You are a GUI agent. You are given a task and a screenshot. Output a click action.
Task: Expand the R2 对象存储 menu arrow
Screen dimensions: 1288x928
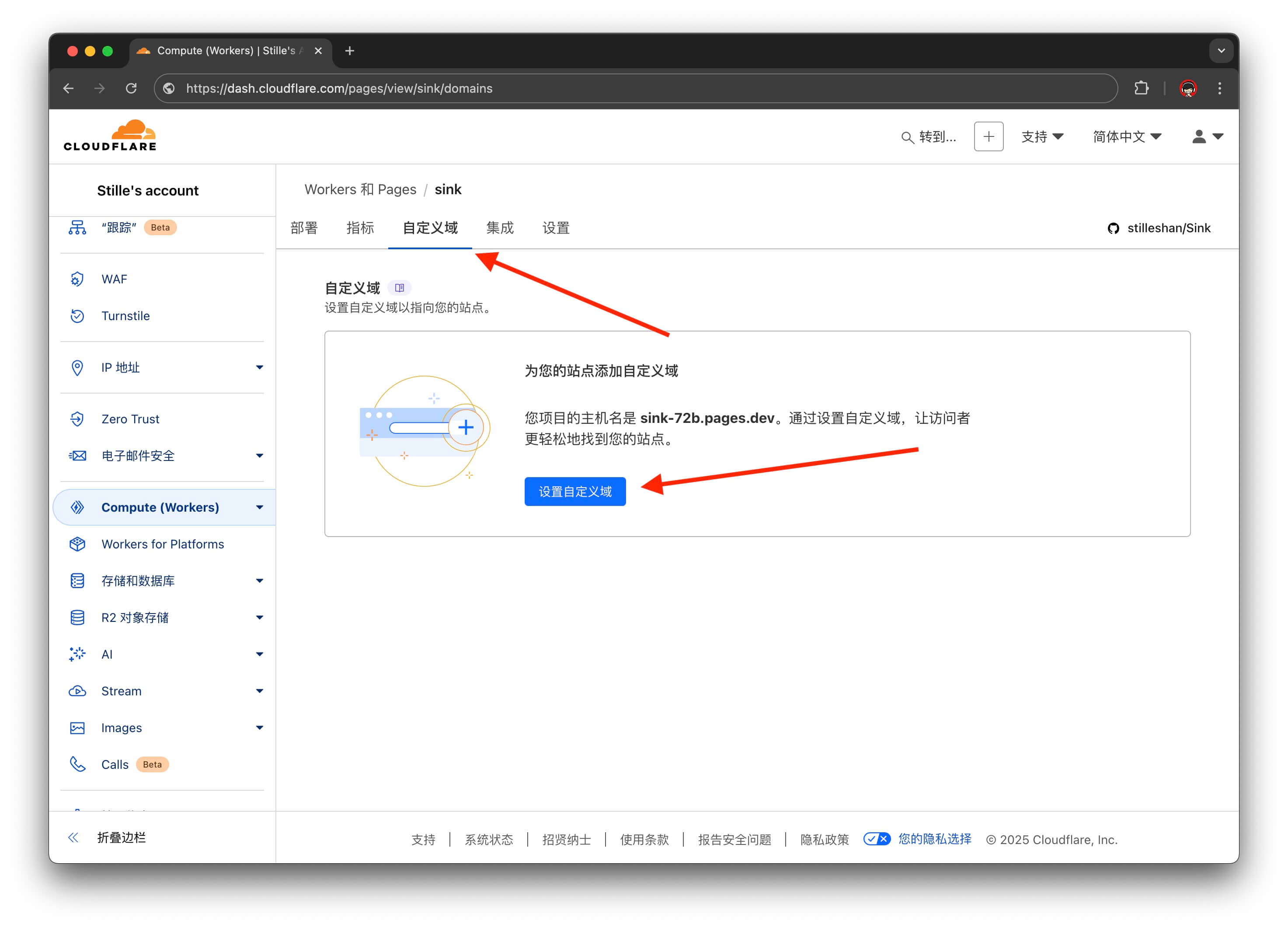[x=260, y=618]
